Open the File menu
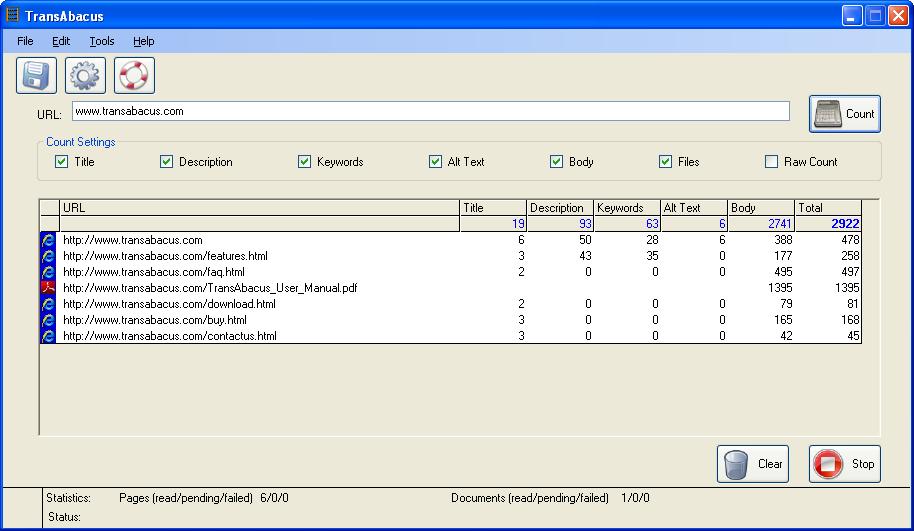The height and width of the screenshot is (531, 914). [x=25, y=41]
